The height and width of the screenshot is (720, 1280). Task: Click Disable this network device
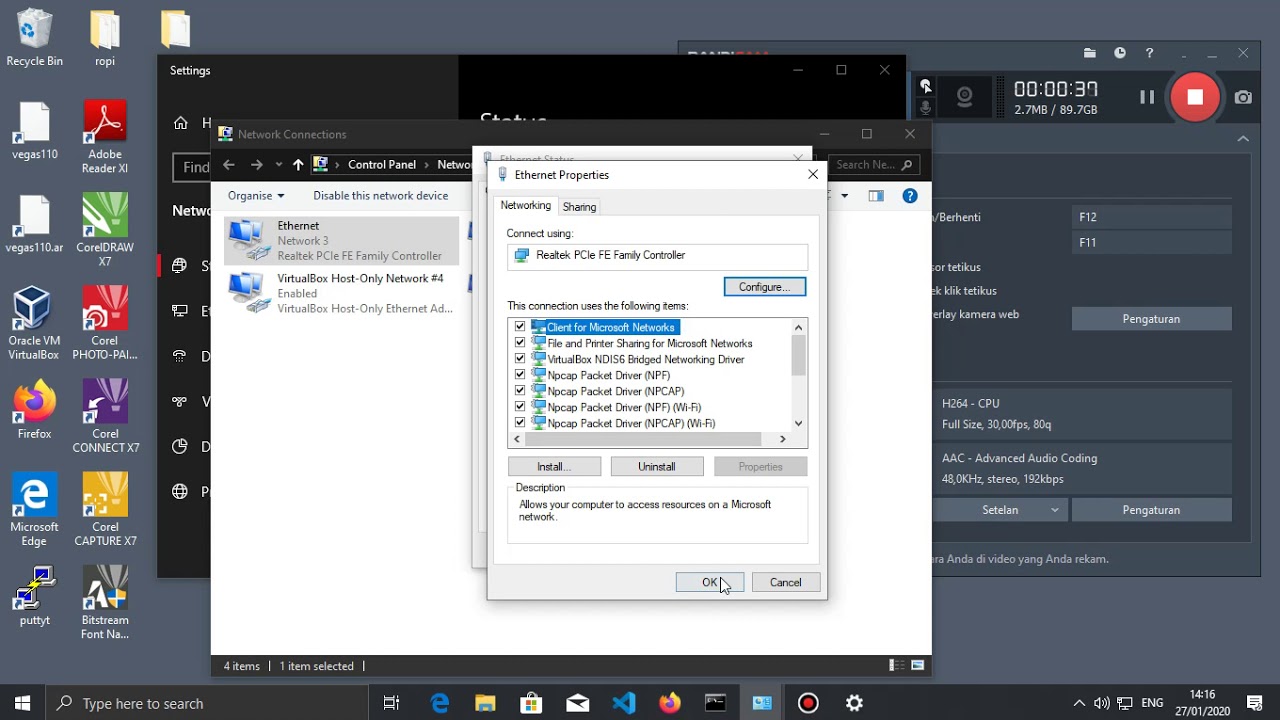click(x=380, y=196)
